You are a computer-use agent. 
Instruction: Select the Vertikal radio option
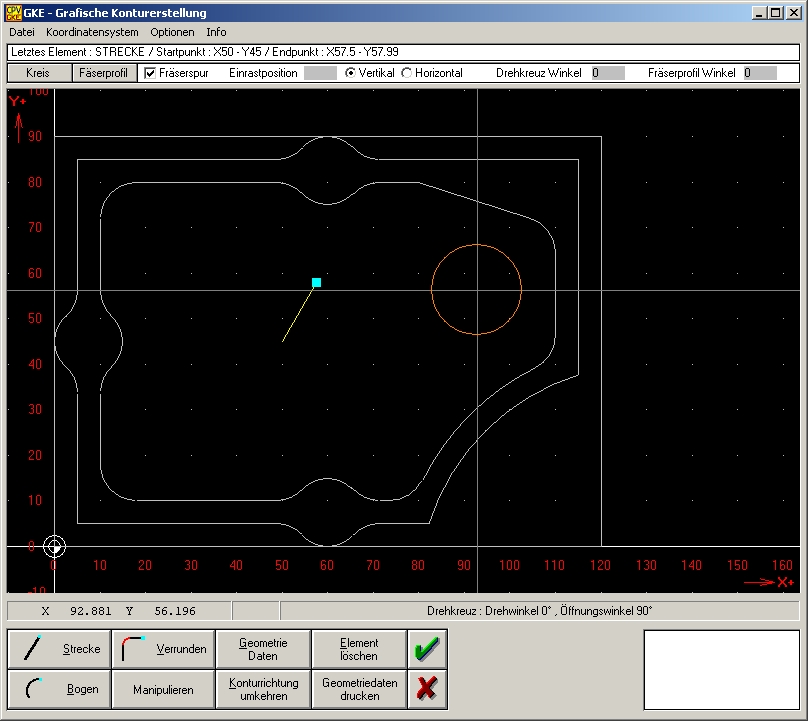click(x=350, y=73)
